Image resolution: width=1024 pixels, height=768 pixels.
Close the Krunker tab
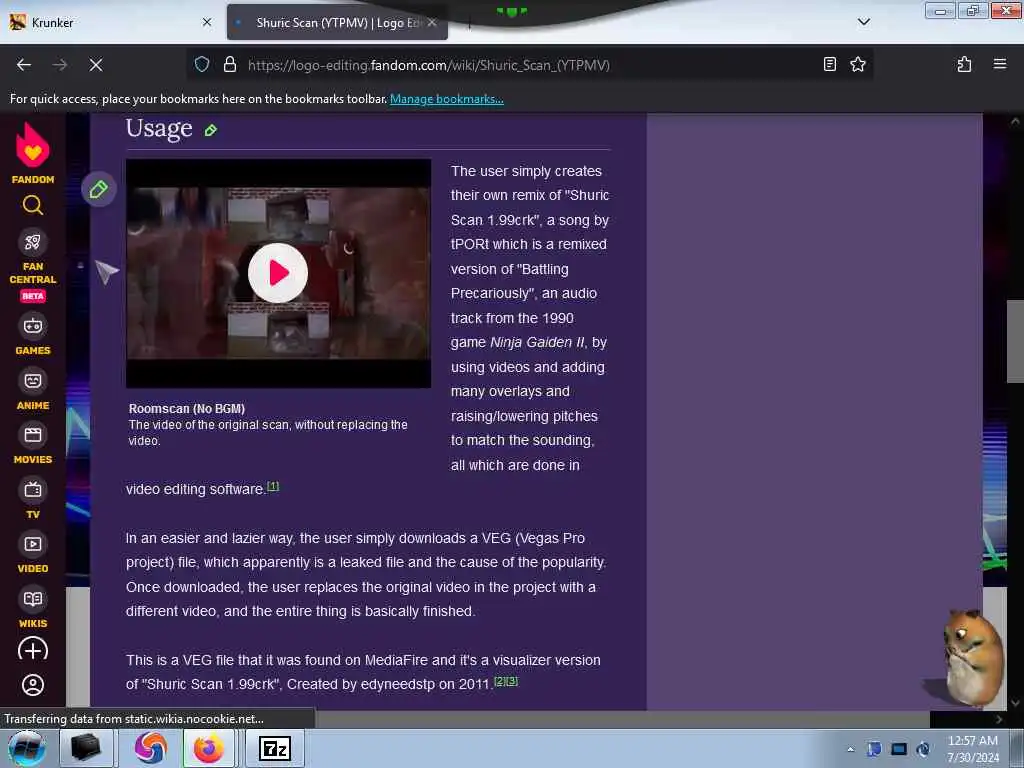point(207,22)
